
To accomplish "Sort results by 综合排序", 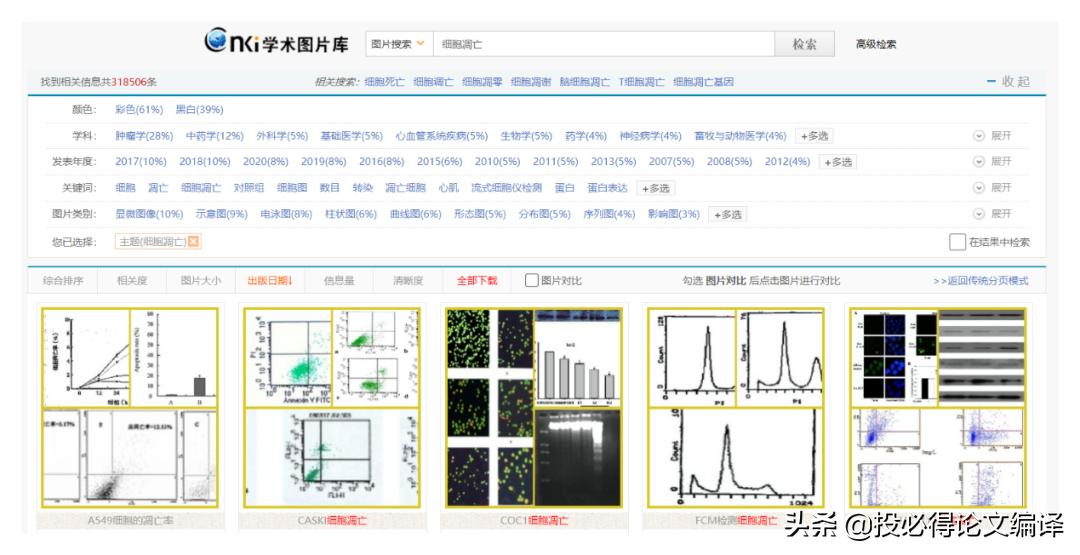I will tap(63, 280).
